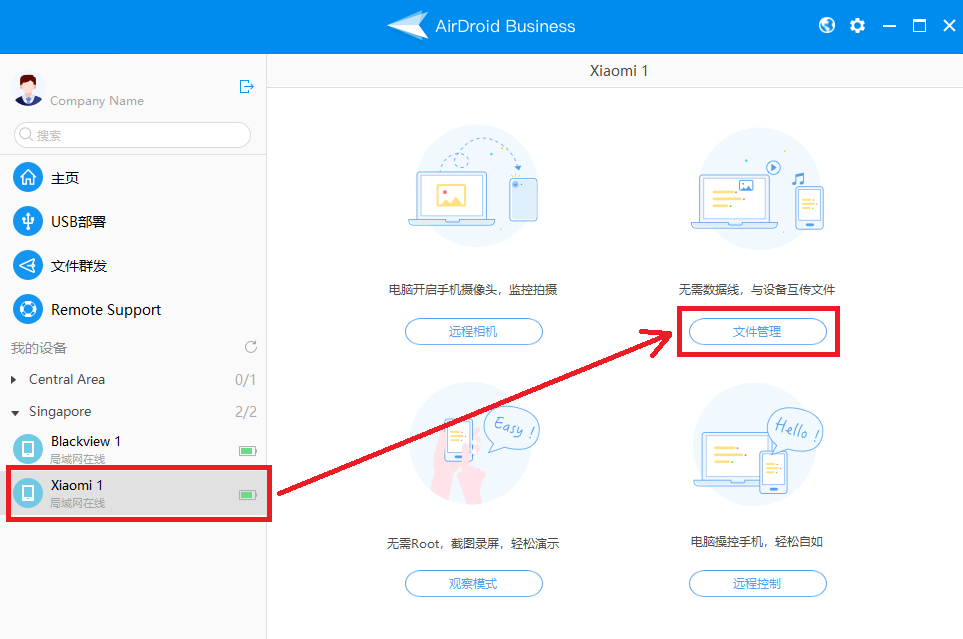Click the 远程相机 remote camera button
963x639 pixels.
click(x=474, y=332)
